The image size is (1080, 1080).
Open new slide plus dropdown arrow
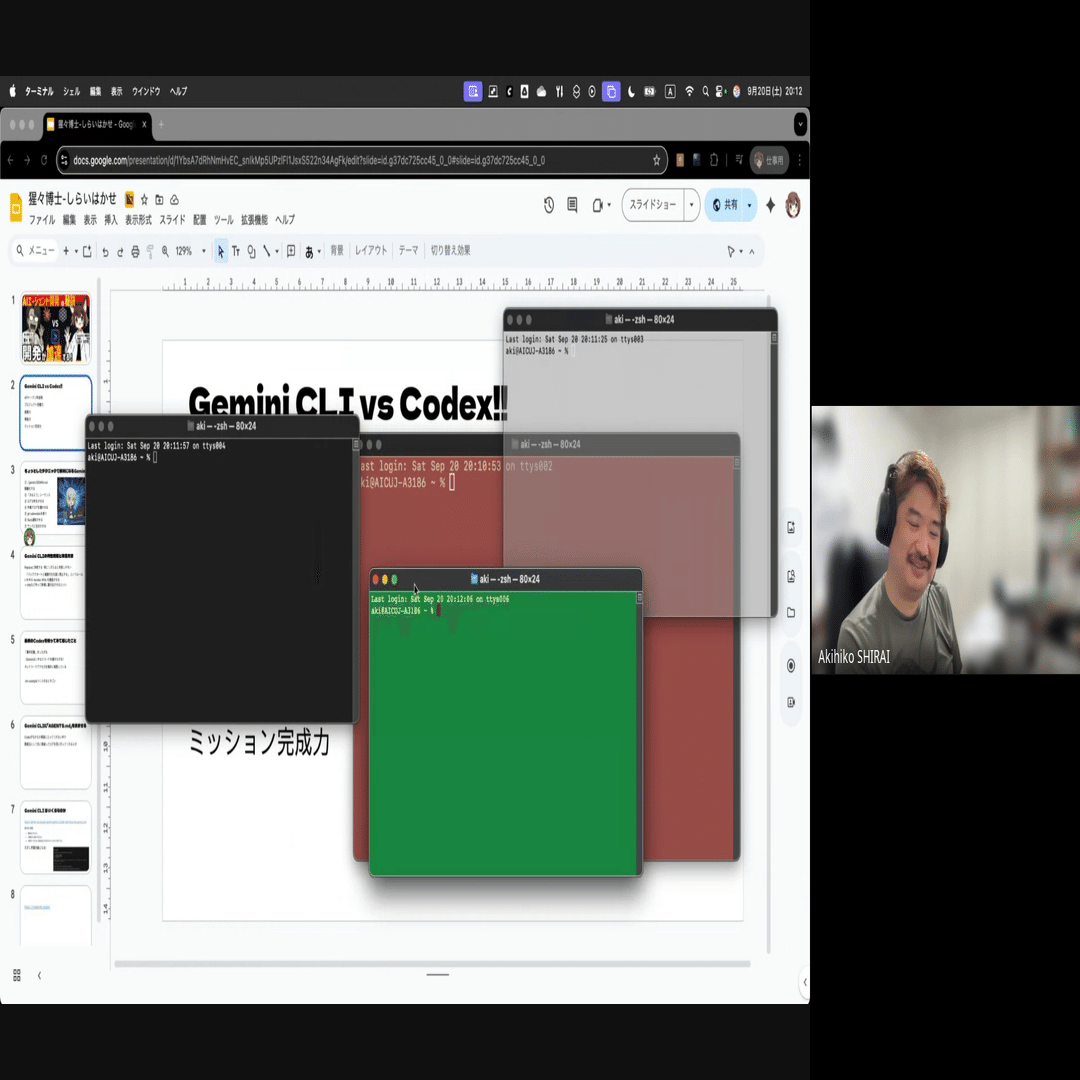click(76, 251)
